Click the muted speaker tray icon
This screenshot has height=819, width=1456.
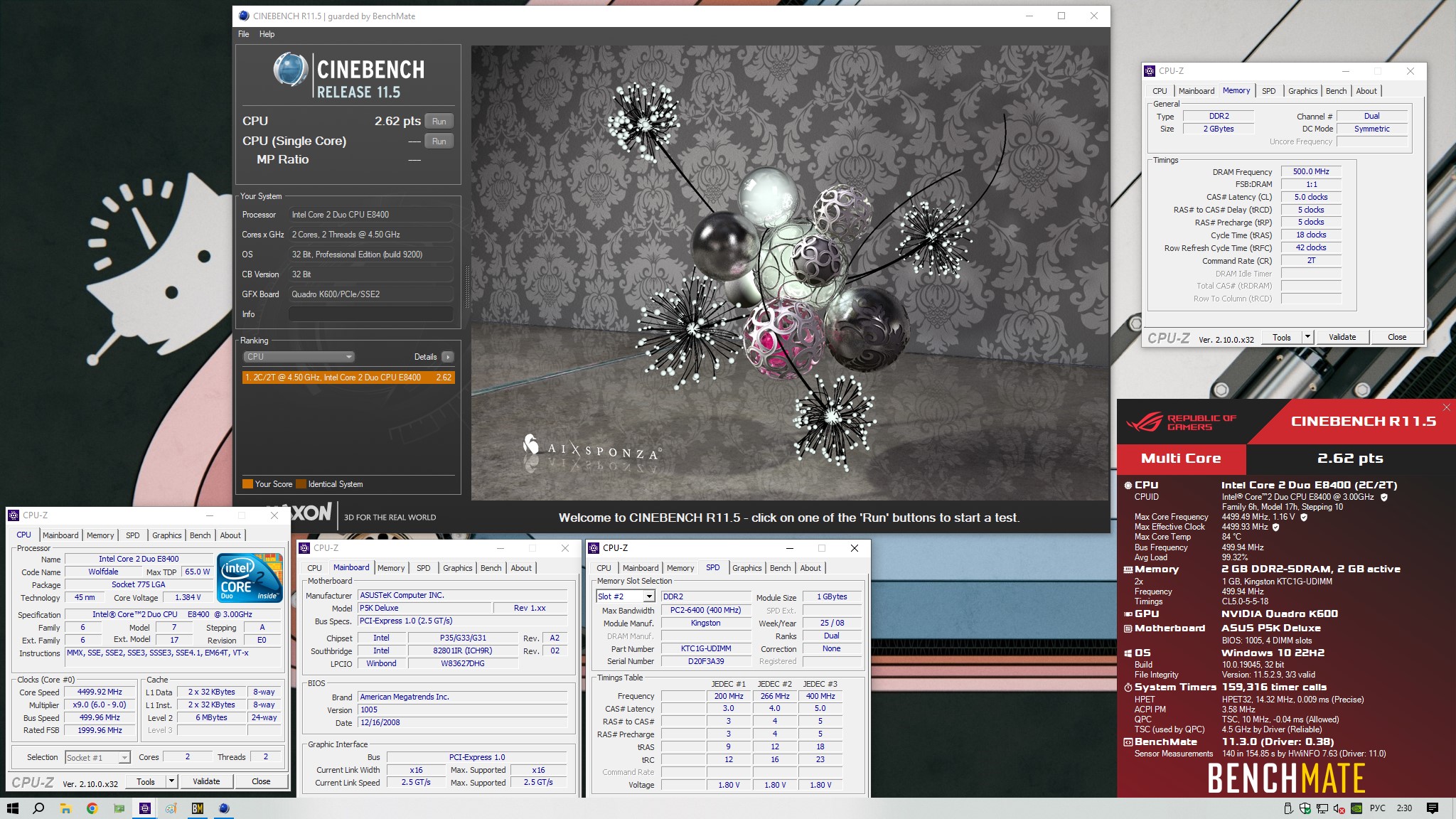[1339, 808]
